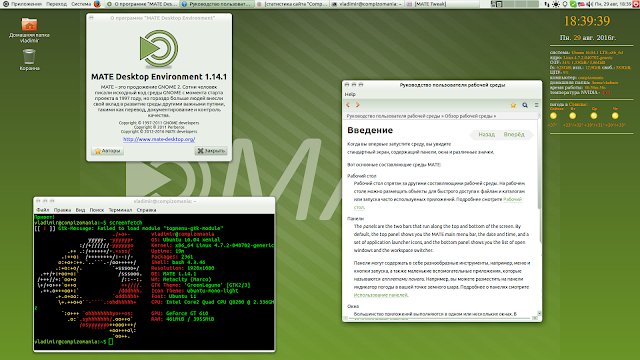Viewport: 640px width, 360px height.
Task: Click the Вперёд link in the guide page
Action: click(513, 134)
